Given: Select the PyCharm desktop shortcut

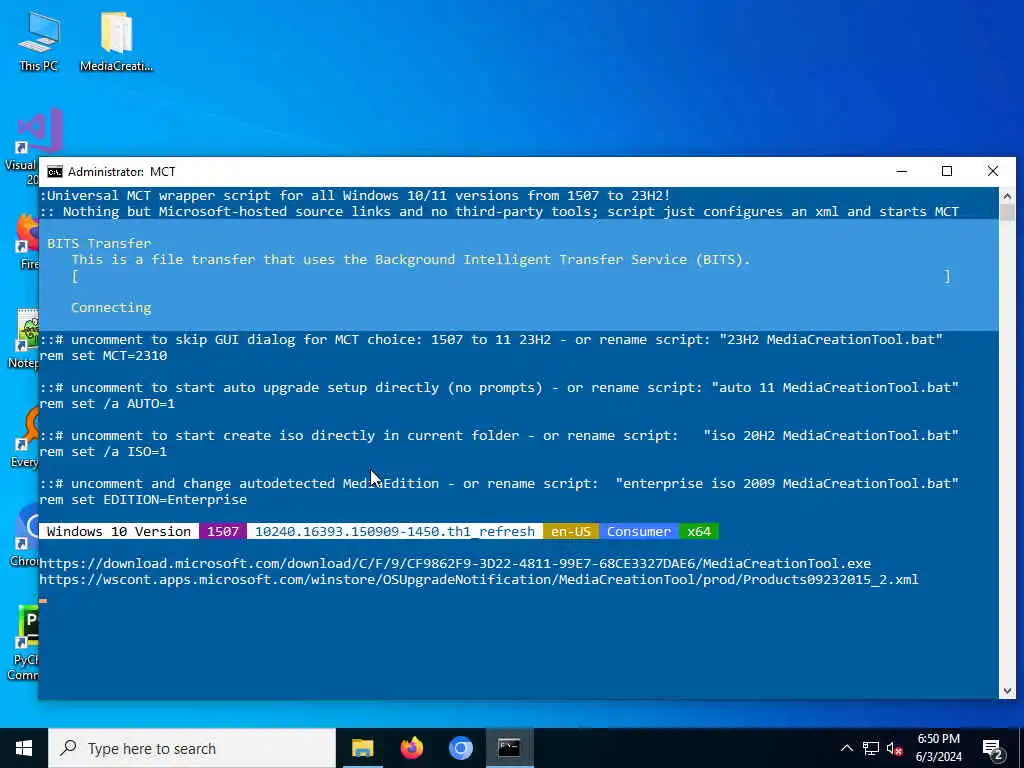Looking at the screenshot, I should 25,643.
